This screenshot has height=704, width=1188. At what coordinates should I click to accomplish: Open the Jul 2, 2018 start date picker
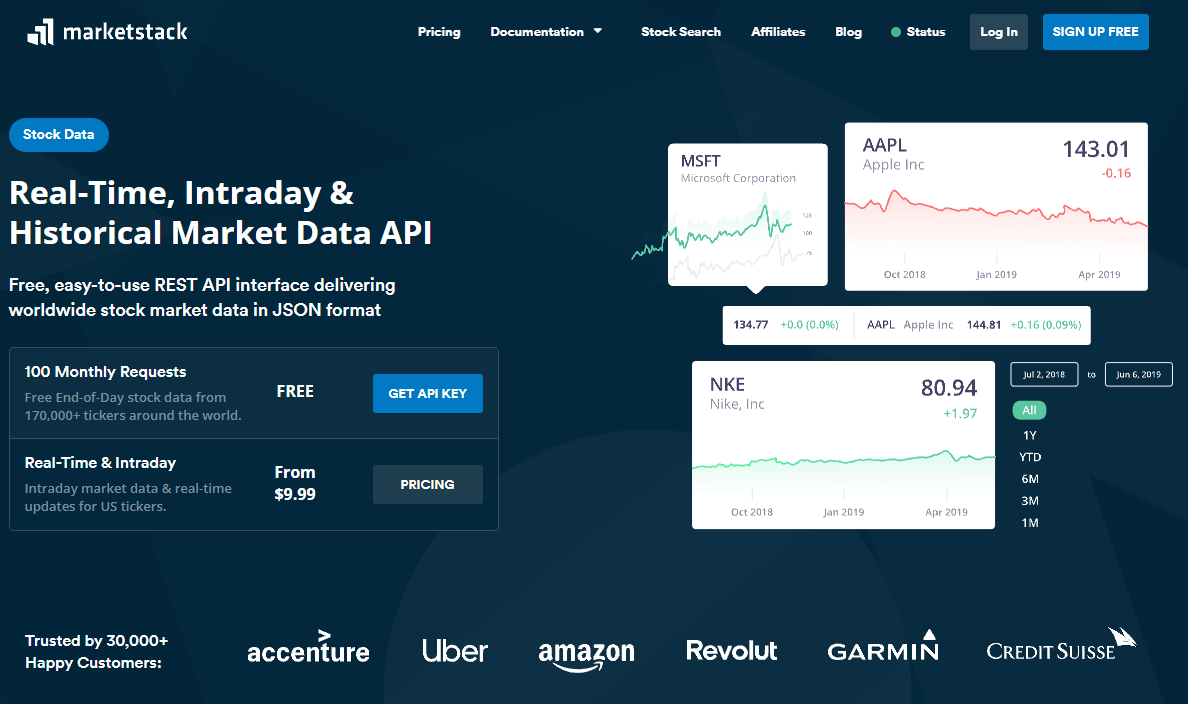pos(1044,375)
